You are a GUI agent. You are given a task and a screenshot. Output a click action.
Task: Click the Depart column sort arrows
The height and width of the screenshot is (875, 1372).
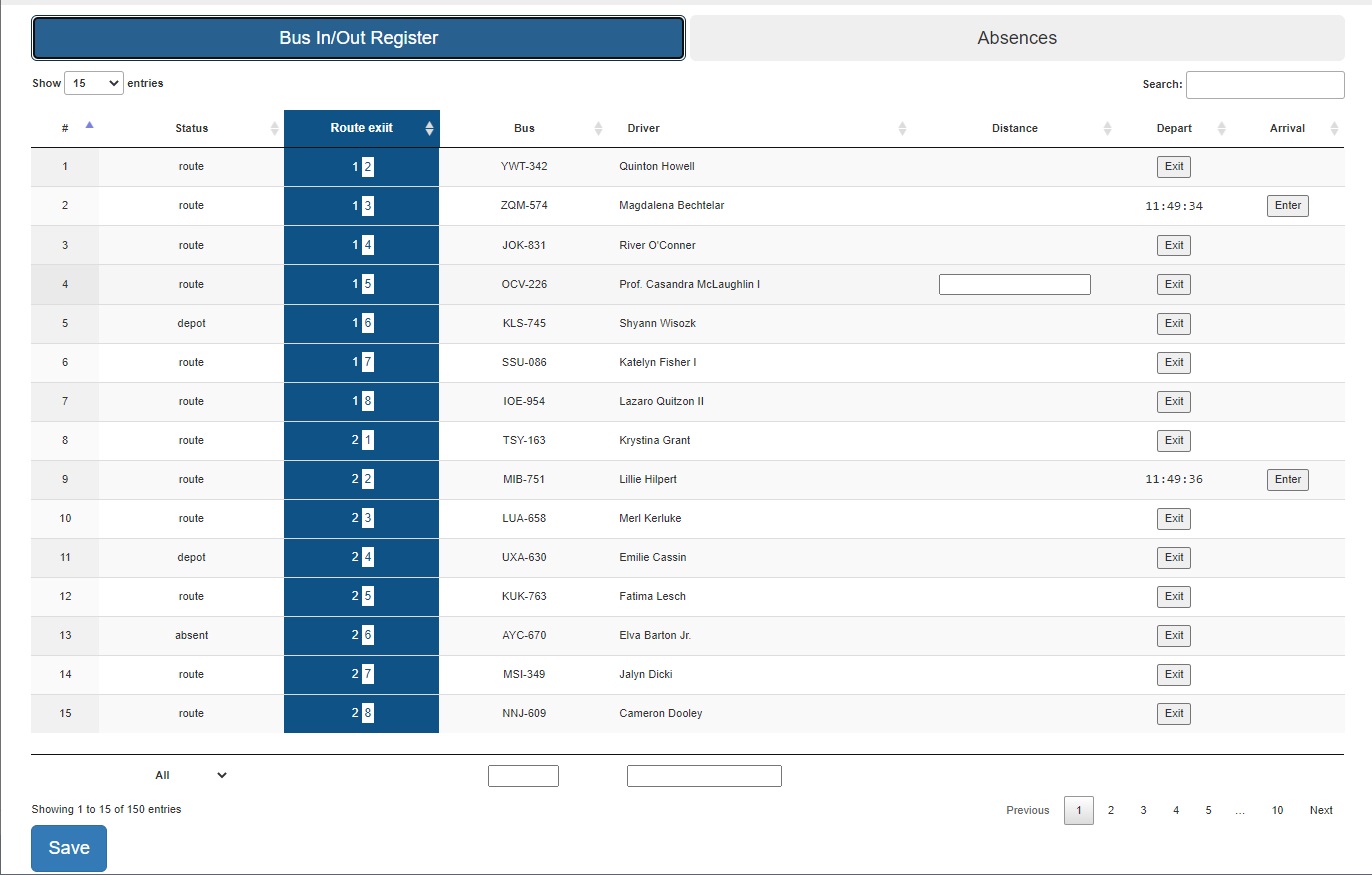[1221, 128]
